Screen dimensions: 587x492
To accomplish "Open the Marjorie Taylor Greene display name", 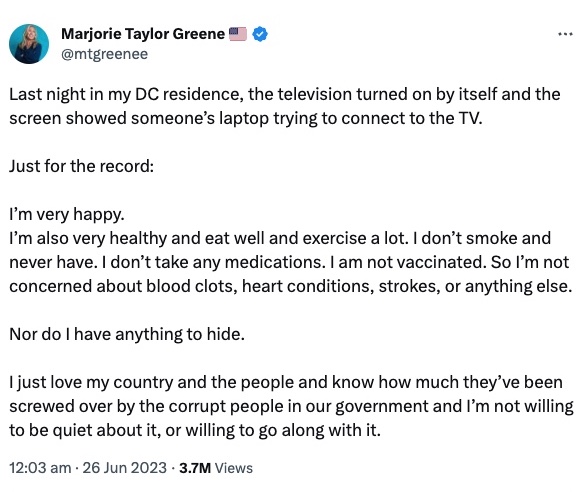I will (x=143, y=34).
